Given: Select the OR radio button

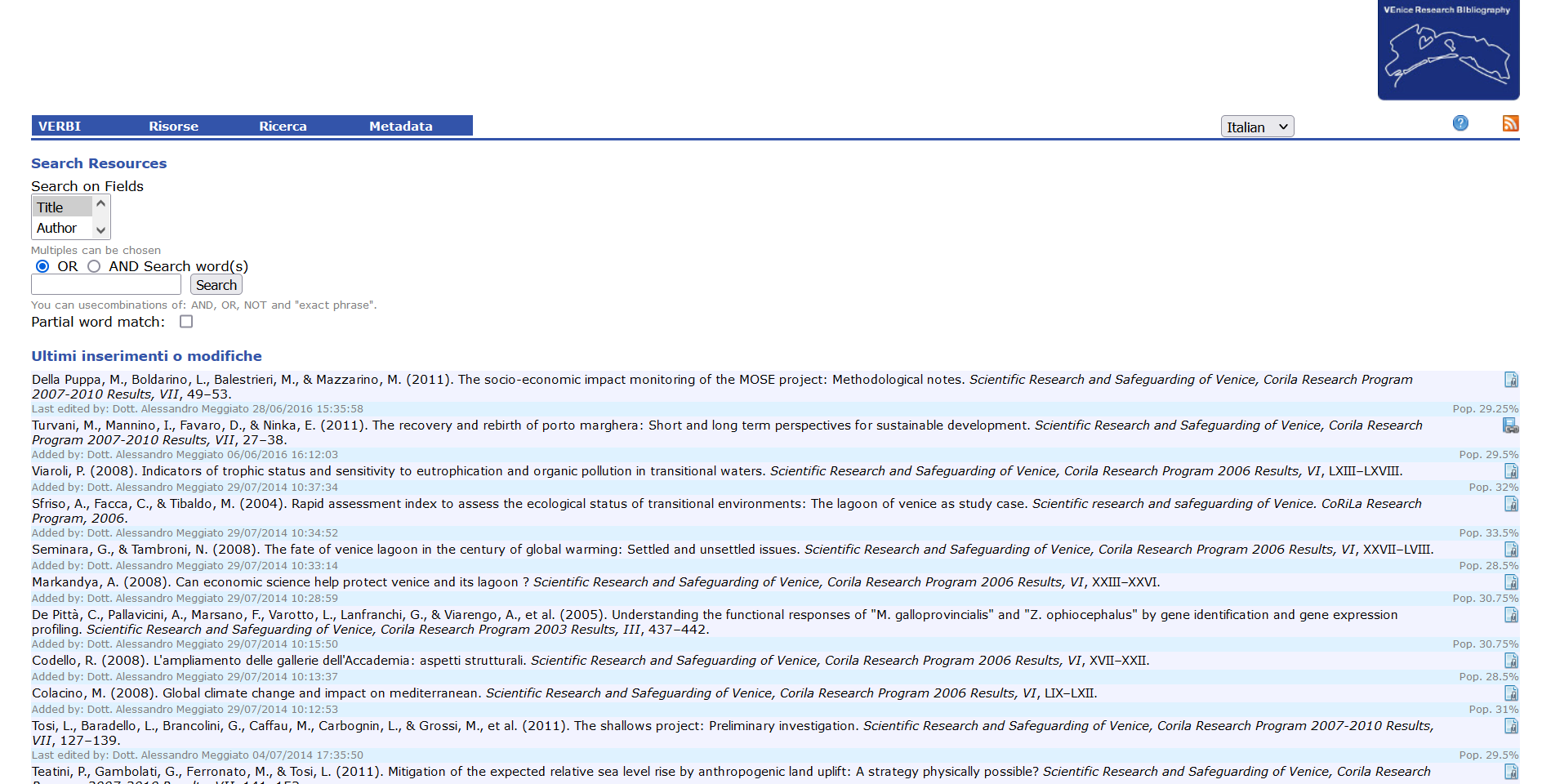Looking at the screenshot, I should (42, 266).
